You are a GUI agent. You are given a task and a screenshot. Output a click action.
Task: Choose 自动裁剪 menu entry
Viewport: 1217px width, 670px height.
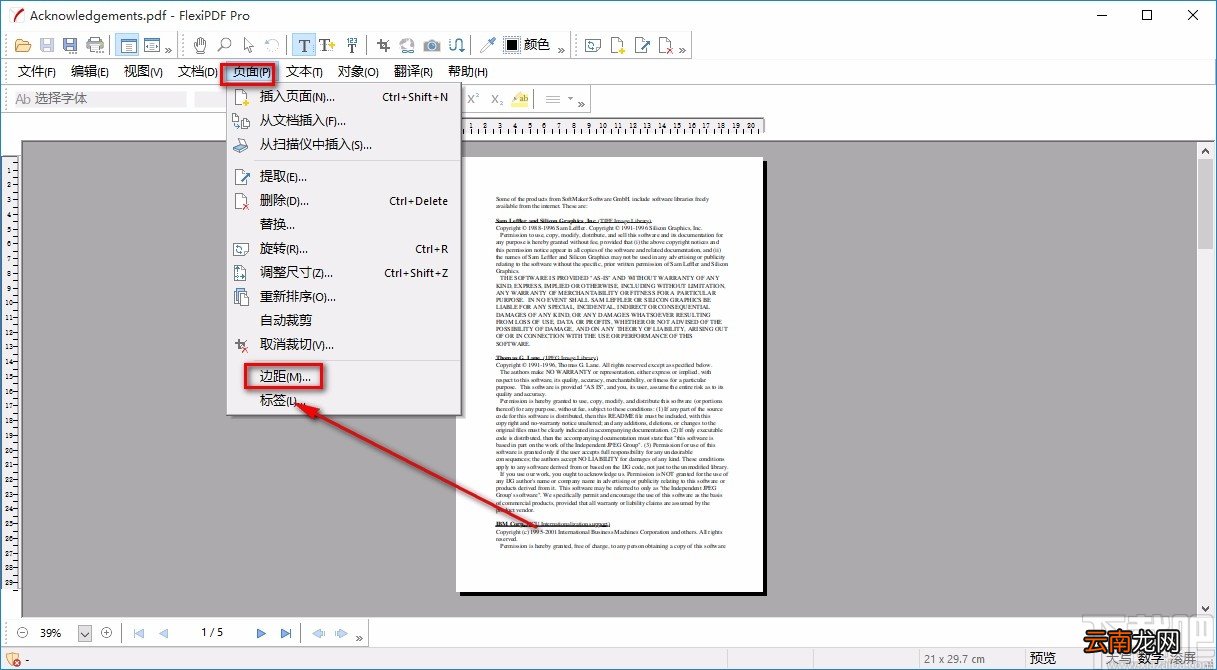coord(343,321)
